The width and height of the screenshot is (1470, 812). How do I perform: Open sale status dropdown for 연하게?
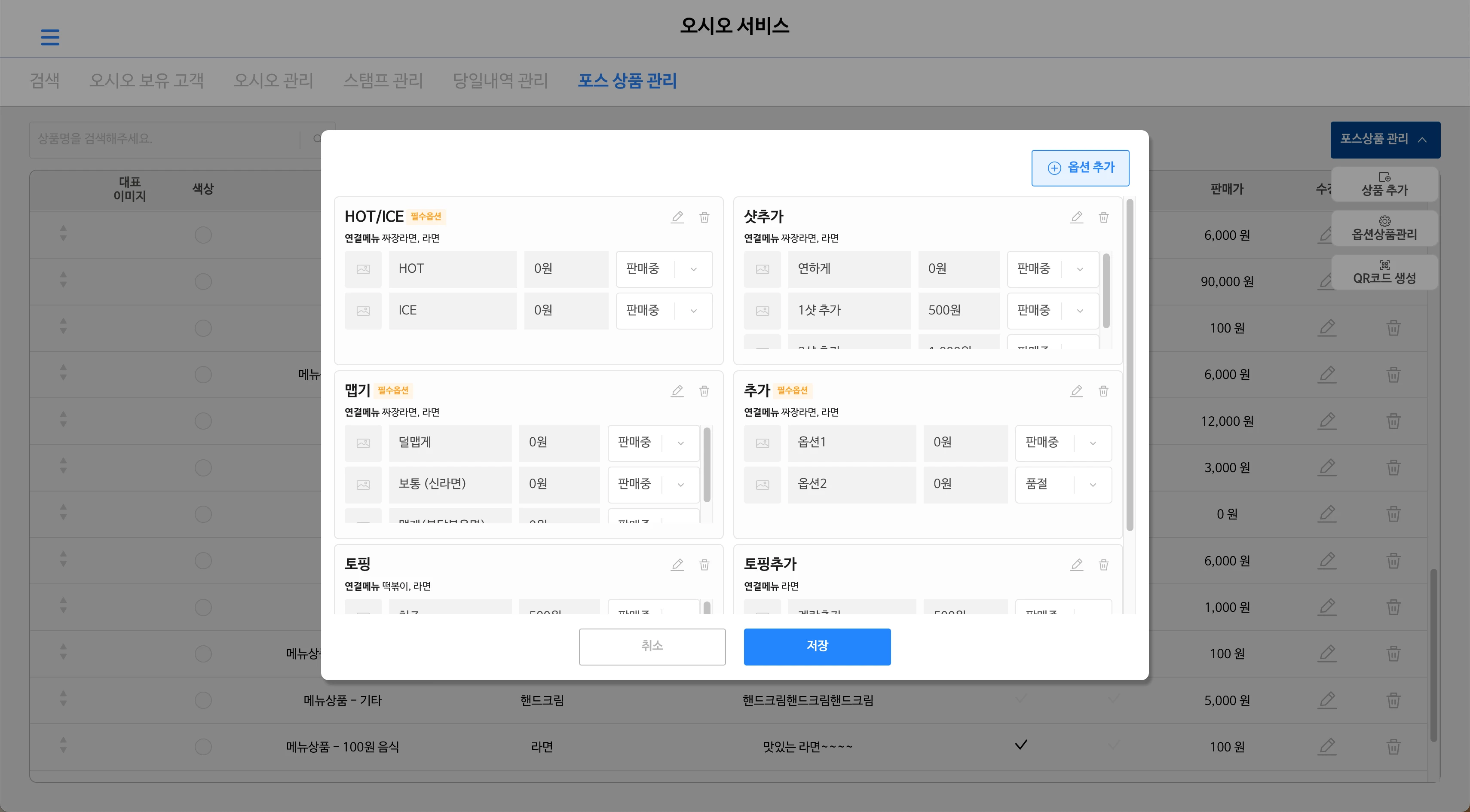[x=1053, y=269]
